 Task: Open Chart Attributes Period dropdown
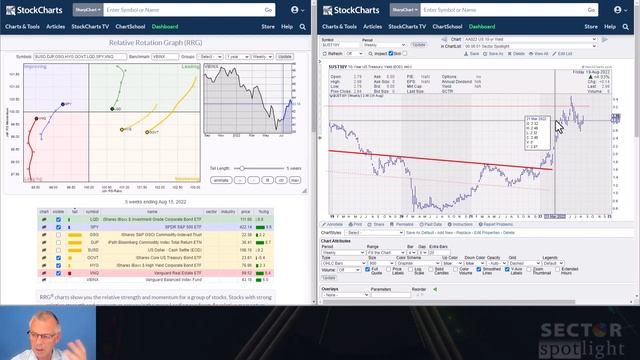coord(343,253)
